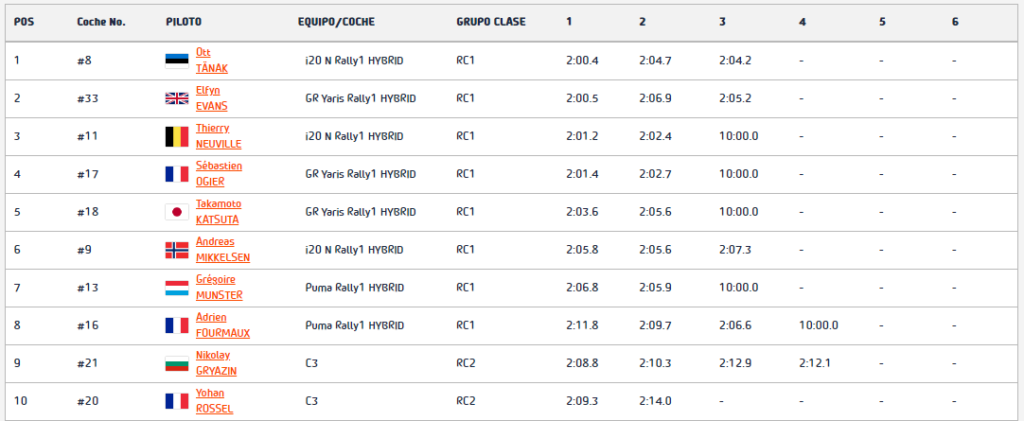
Task: Click the EQUIPO/COCHE column header
Action: pyautogui.click(x=336, y=22)
